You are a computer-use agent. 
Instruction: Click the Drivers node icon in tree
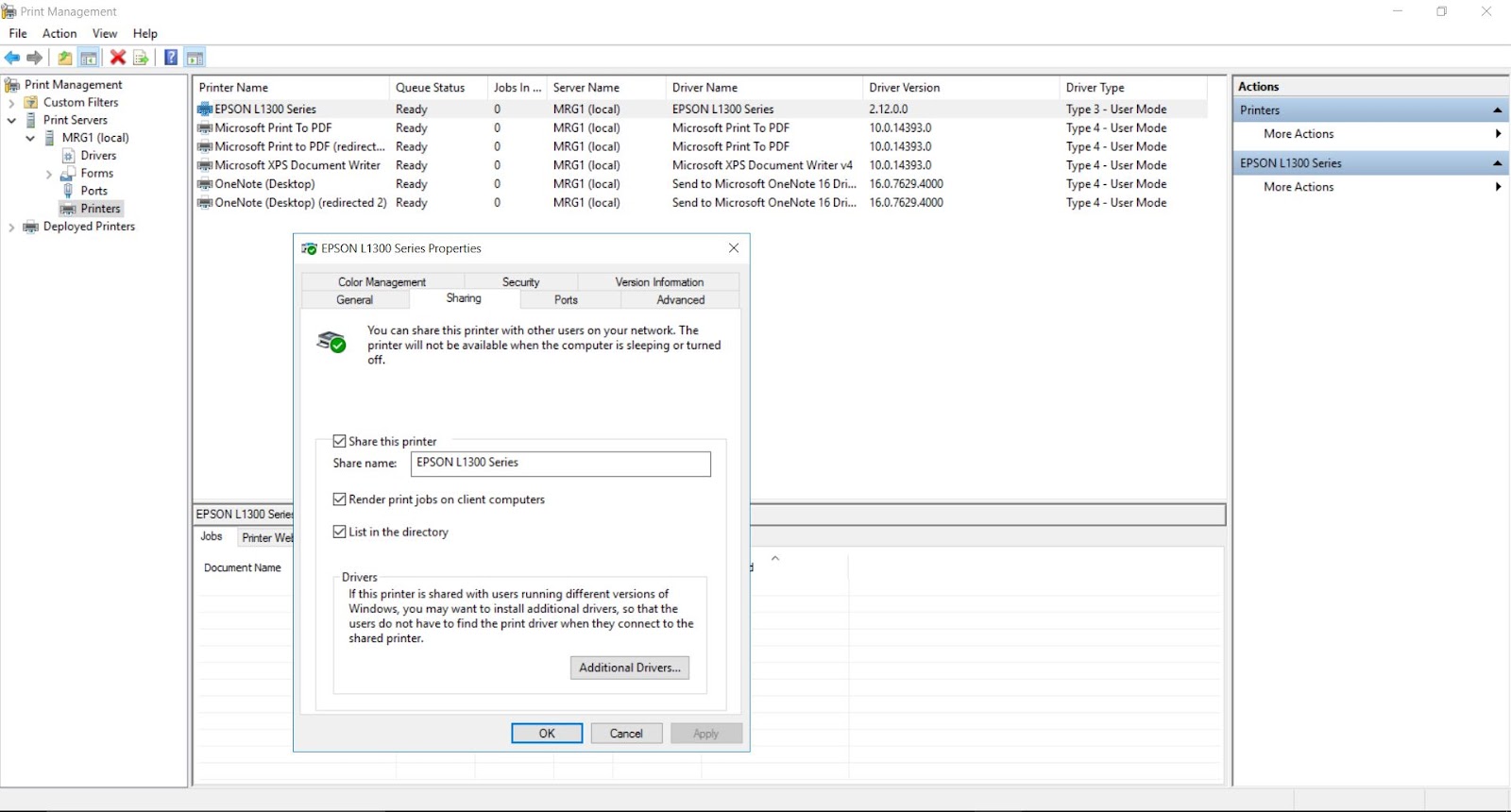68,156
